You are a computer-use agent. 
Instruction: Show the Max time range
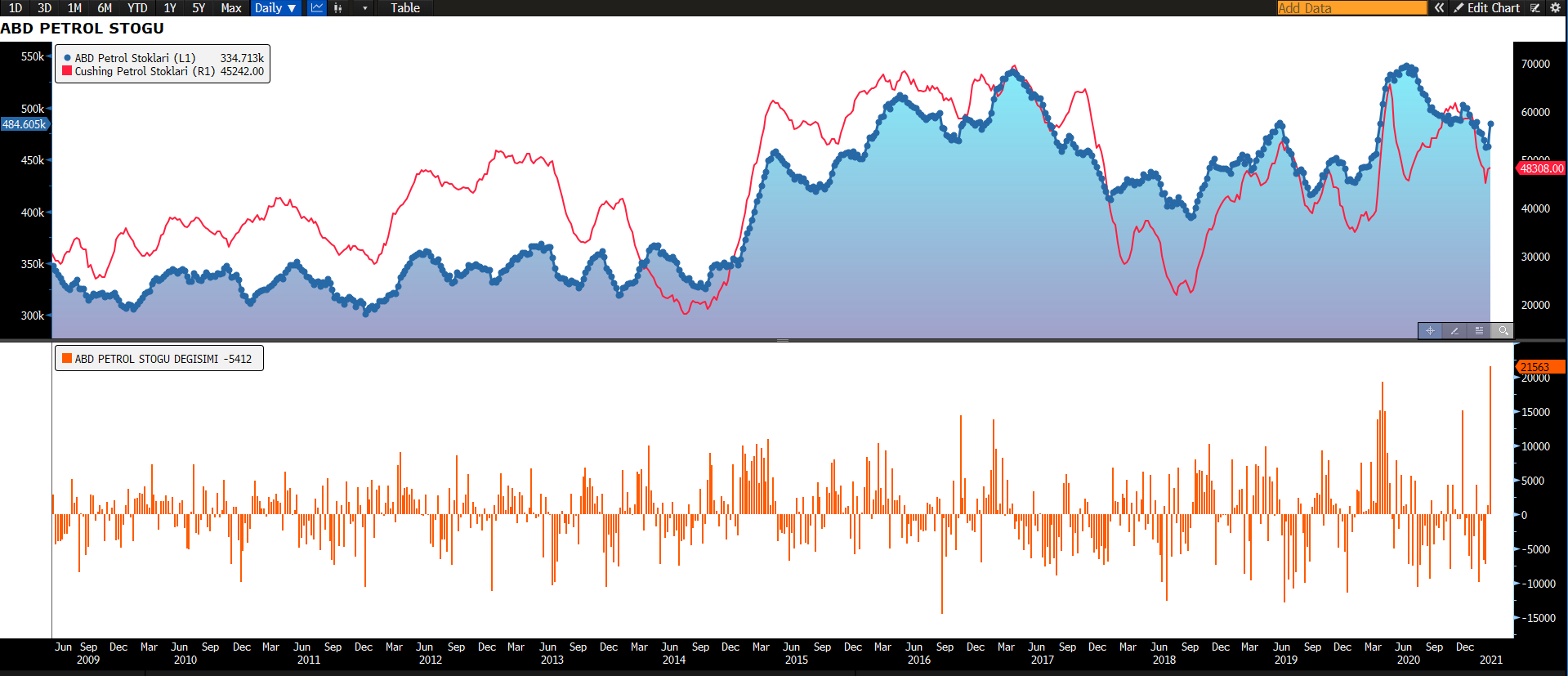click(x=231, y=8)
